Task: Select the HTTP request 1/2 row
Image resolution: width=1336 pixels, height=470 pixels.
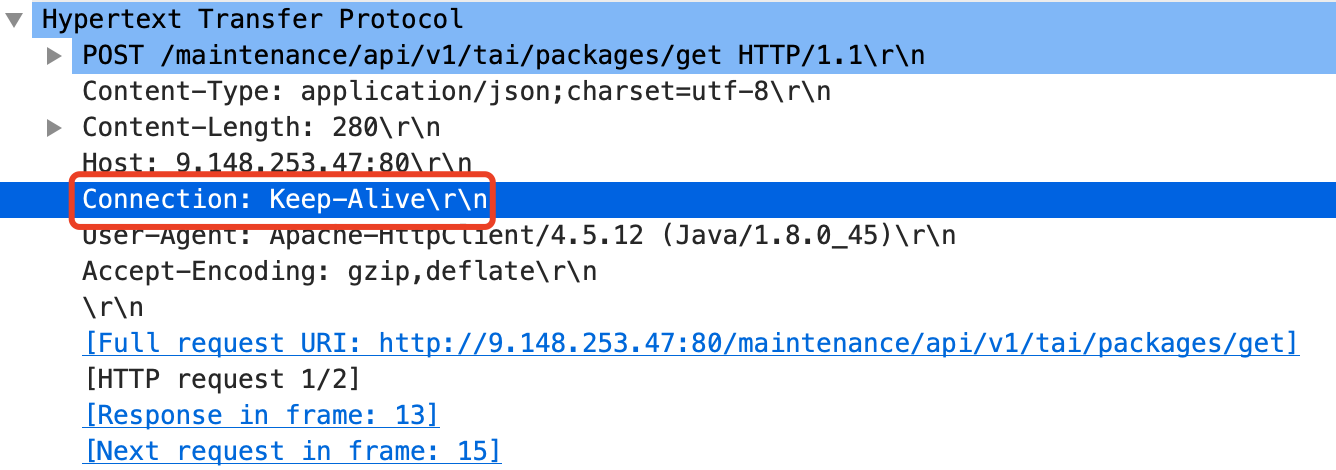Action: coord(222,380)
